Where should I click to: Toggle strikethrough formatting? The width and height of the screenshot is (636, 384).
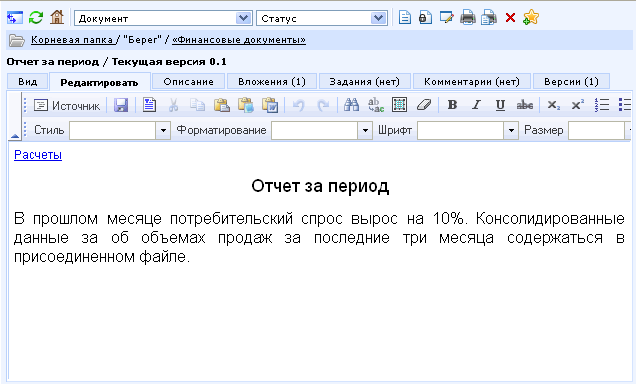[524, 105]
